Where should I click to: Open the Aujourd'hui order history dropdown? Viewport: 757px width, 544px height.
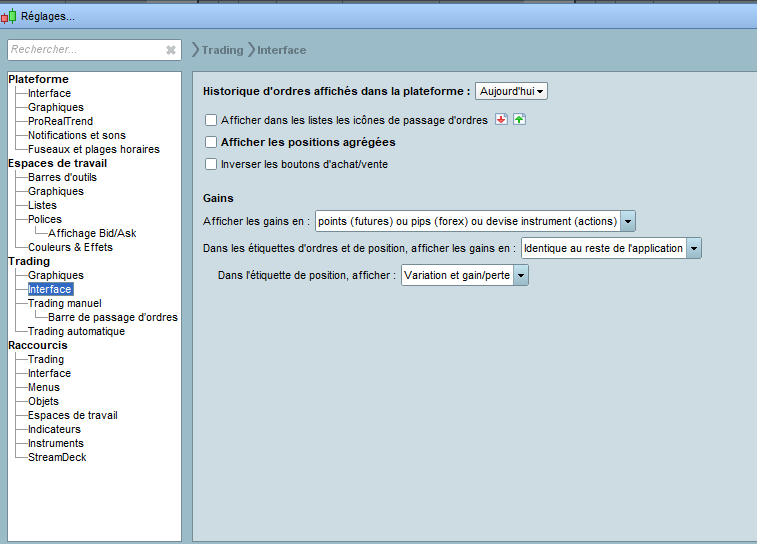[511, 91]
